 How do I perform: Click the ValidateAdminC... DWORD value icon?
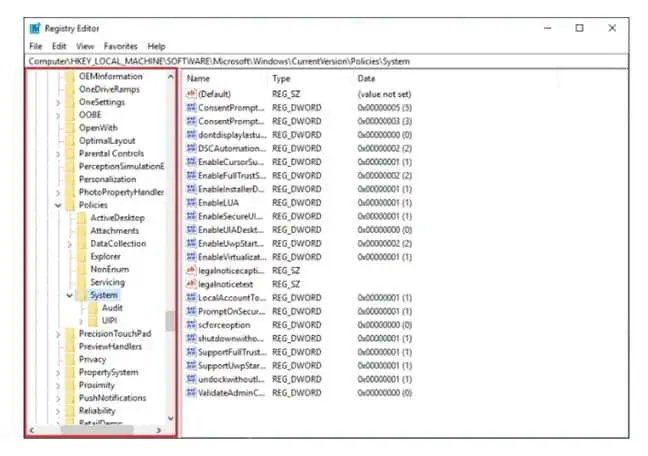tap(191, 393)
